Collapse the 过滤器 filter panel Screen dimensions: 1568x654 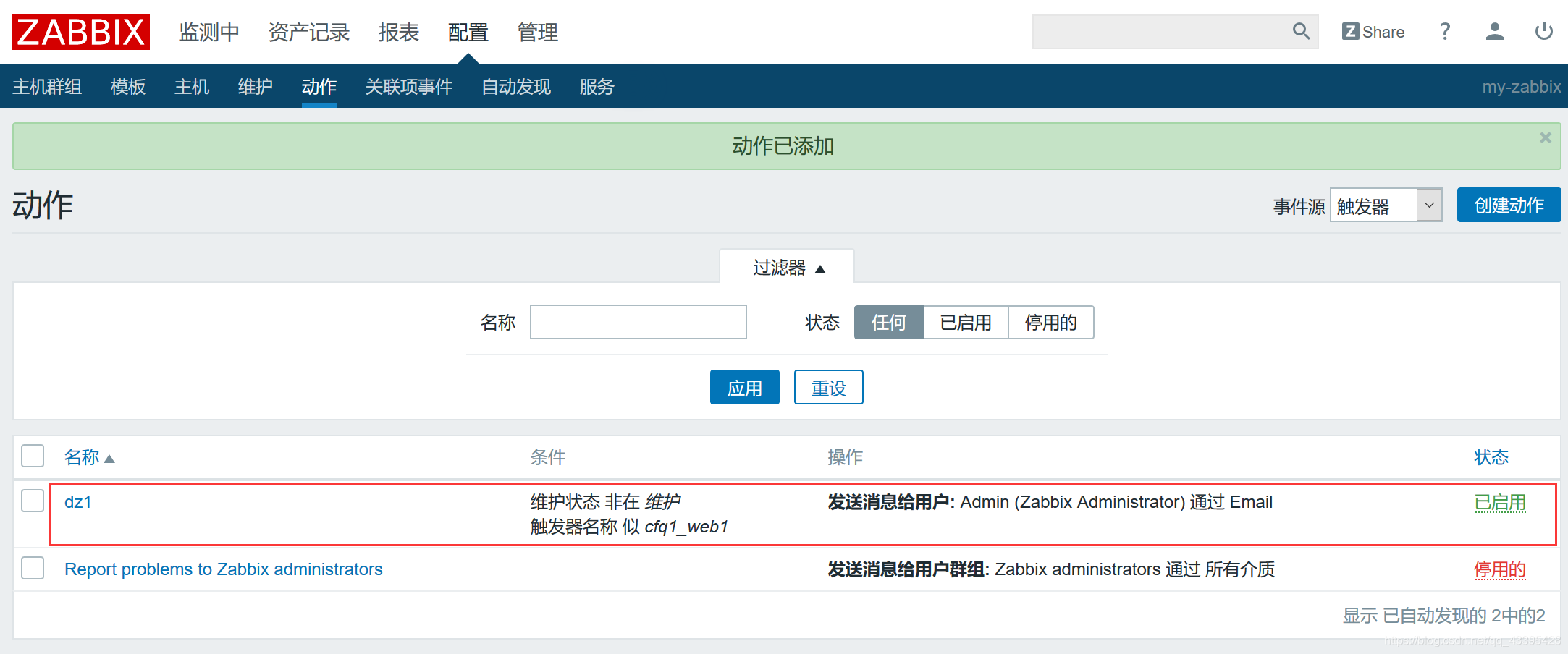coord(788,268)
